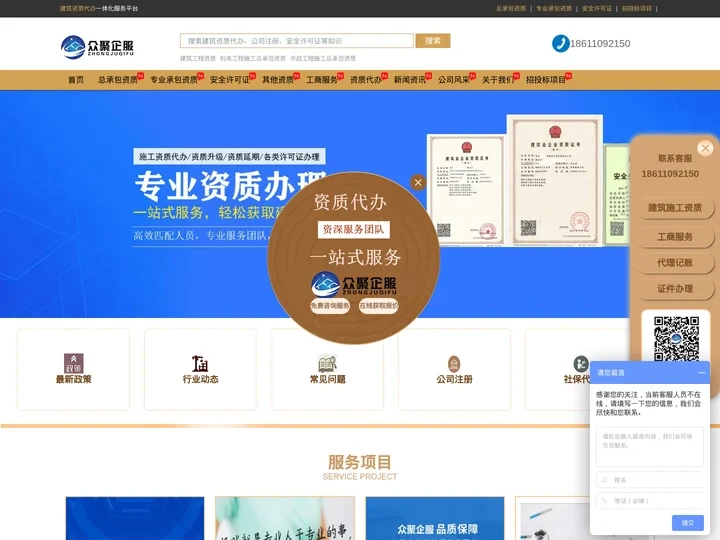
Task: Click 专业承包资质 link in top bar
Action: coord(554,8)
